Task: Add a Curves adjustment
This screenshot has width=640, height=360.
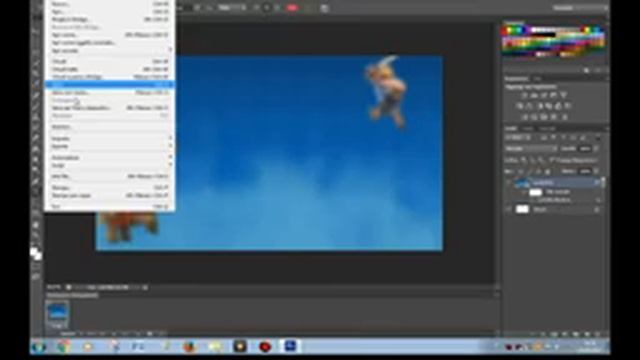Action: click(x=544, y=95)
